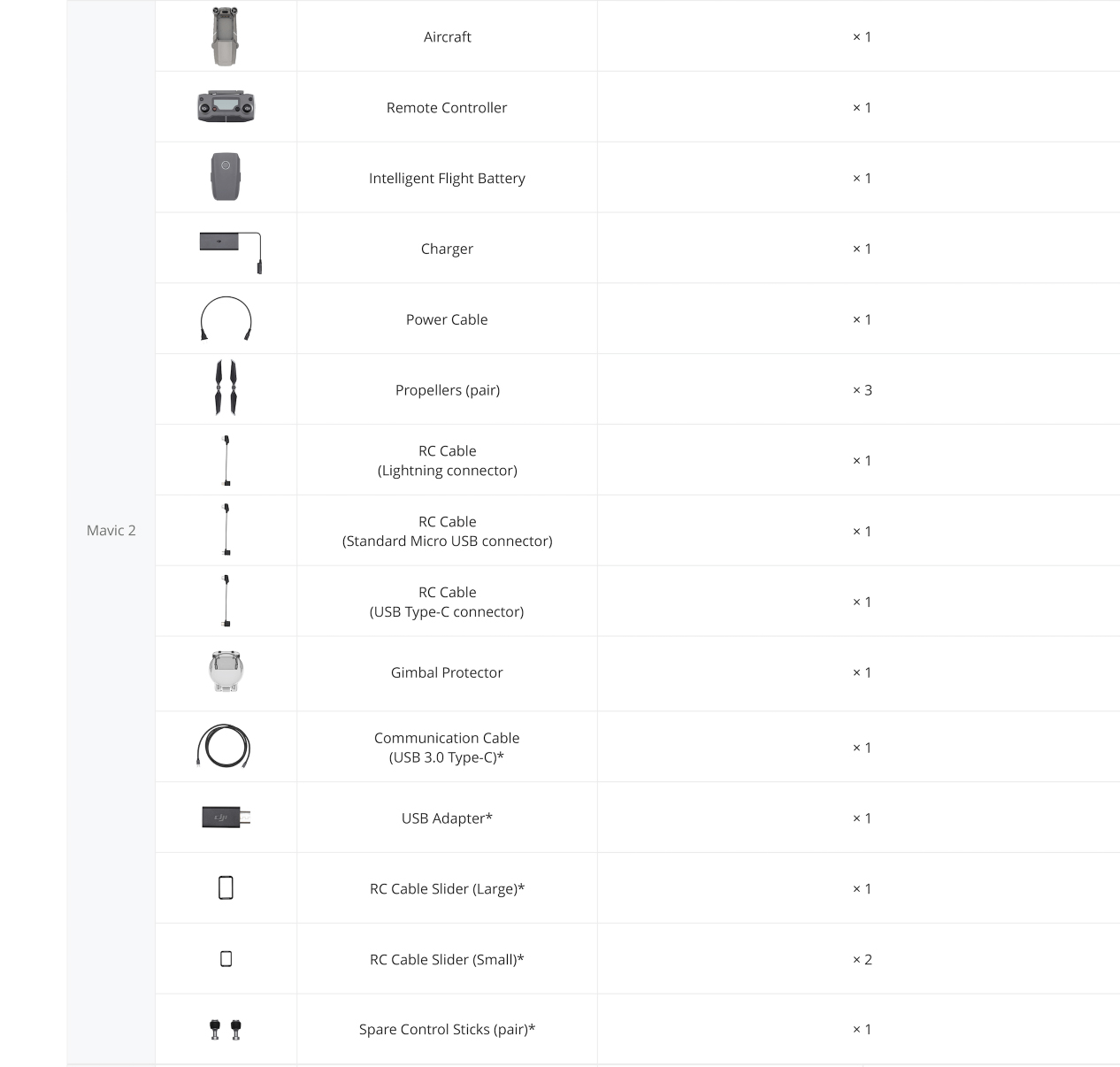Viewport: 1120px width, 1067px height.
Task: Select the USB Type-C RC Cable icon
Action: tap(227, 601)
